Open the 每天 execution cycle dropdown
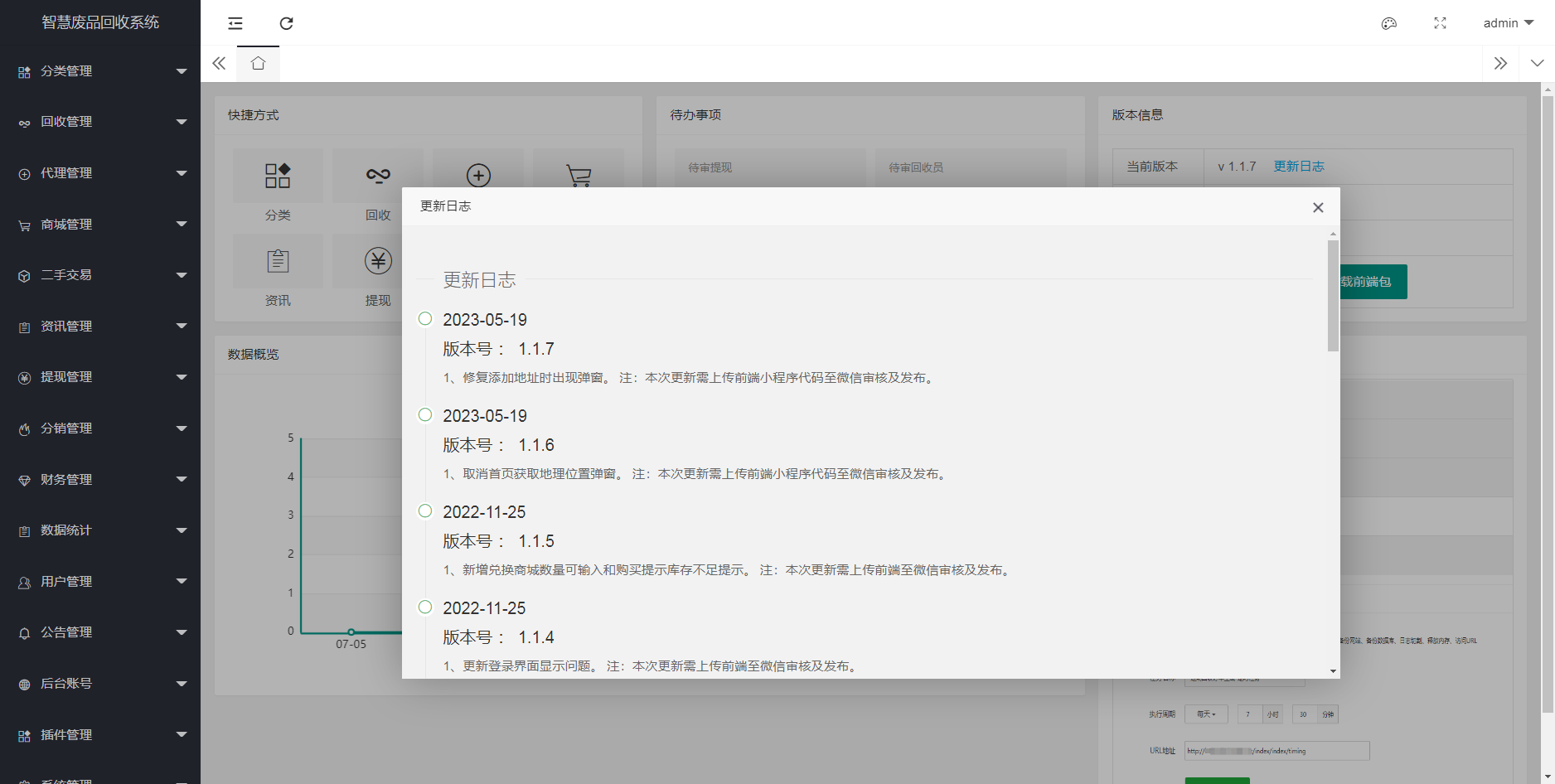This screenshot has width=1555, height=784. coord(1206,714)
